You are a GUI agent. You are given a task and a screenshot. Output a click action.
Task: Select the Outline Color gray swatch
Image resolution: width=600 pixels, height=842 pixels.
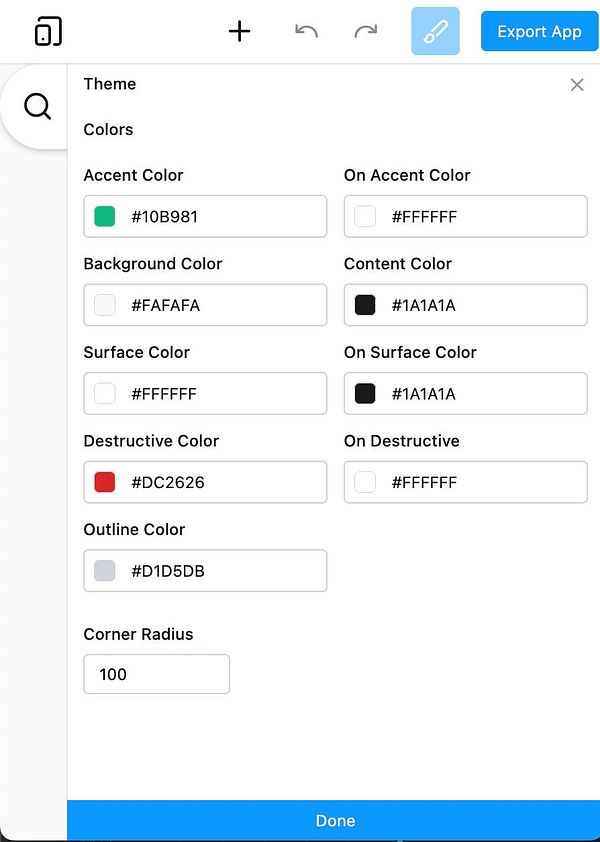point(104,570)
